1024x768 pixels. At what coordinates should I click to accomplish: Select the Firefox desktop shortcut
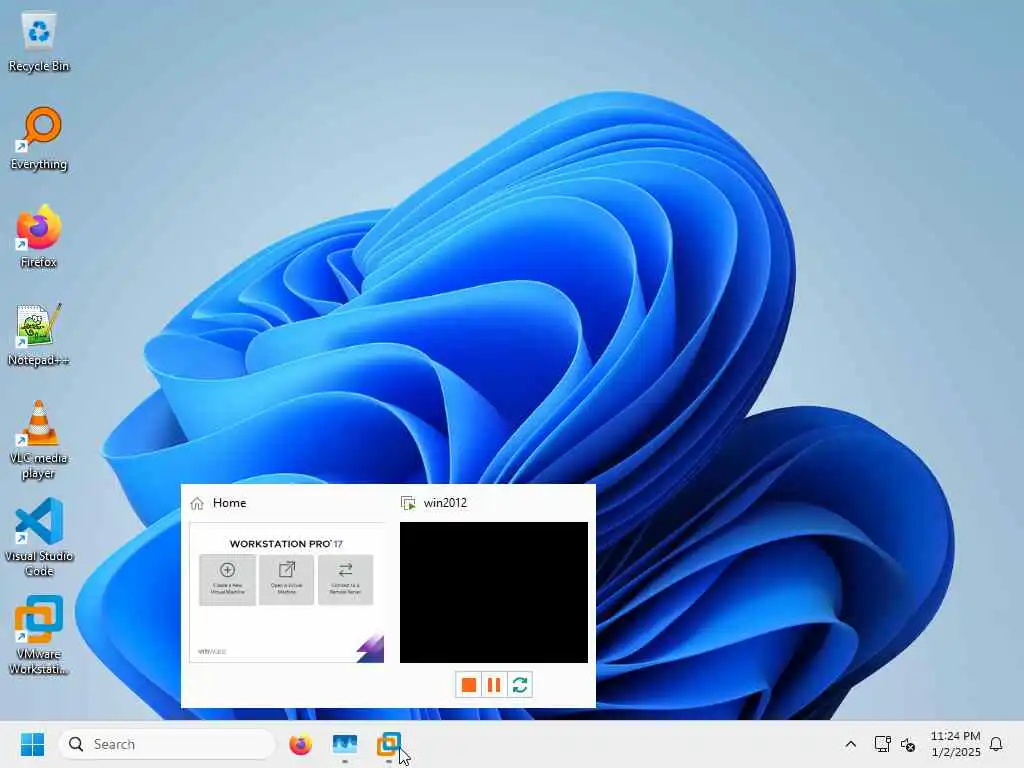point(39,237)
